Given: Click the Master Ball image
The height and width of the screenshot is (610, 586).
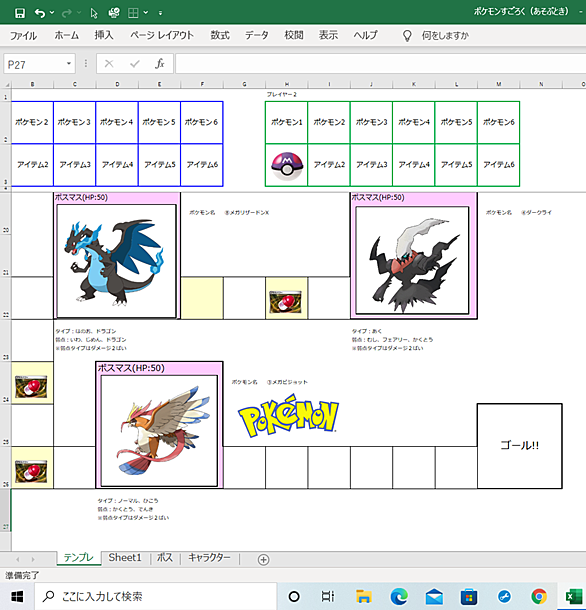Looking at the screenshot, I should (287, 166).
